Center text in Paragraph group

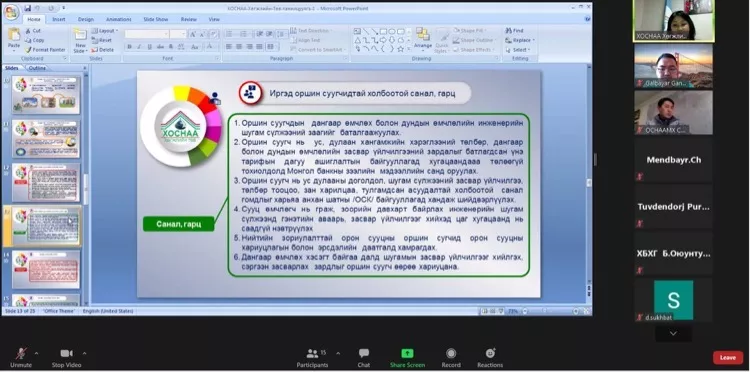coord(239,46)
